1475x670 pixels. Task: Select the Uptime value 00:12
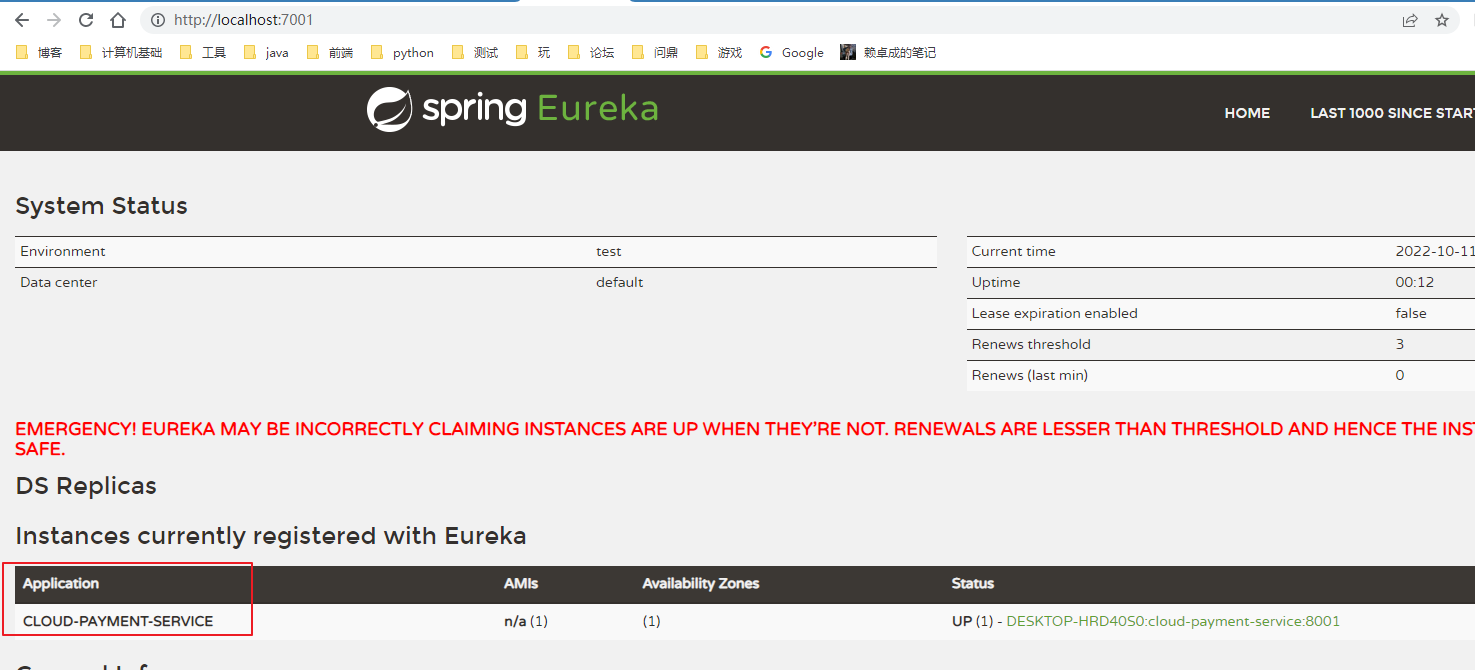(1415, 283)
